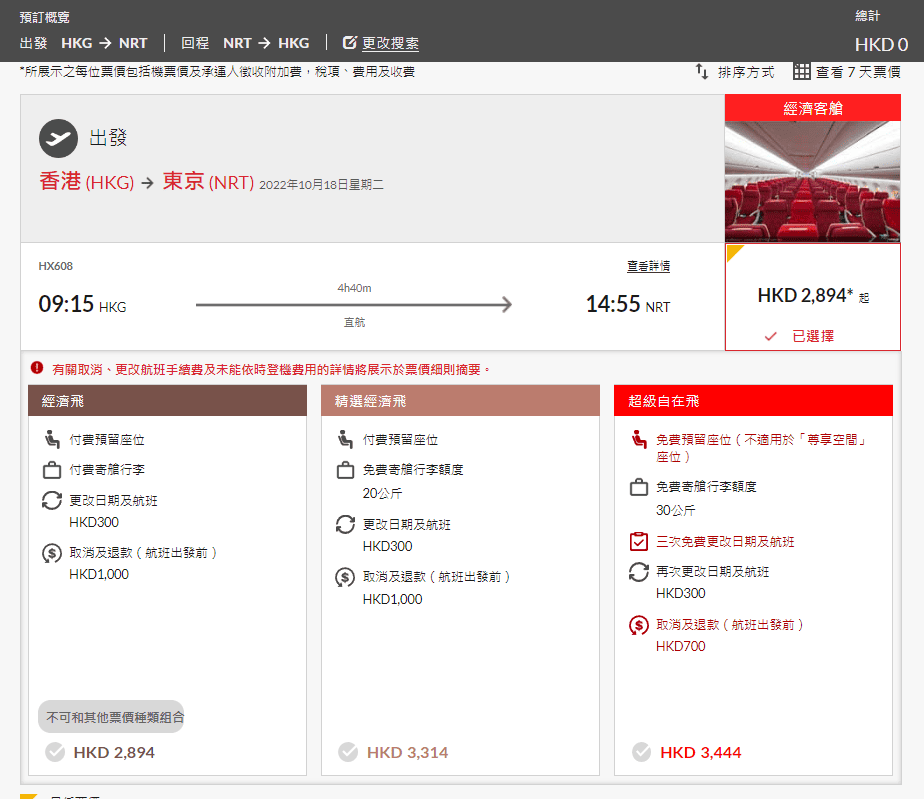
Task: Click the 經濟客艙 cabin tab header
Action: point(812,108)
